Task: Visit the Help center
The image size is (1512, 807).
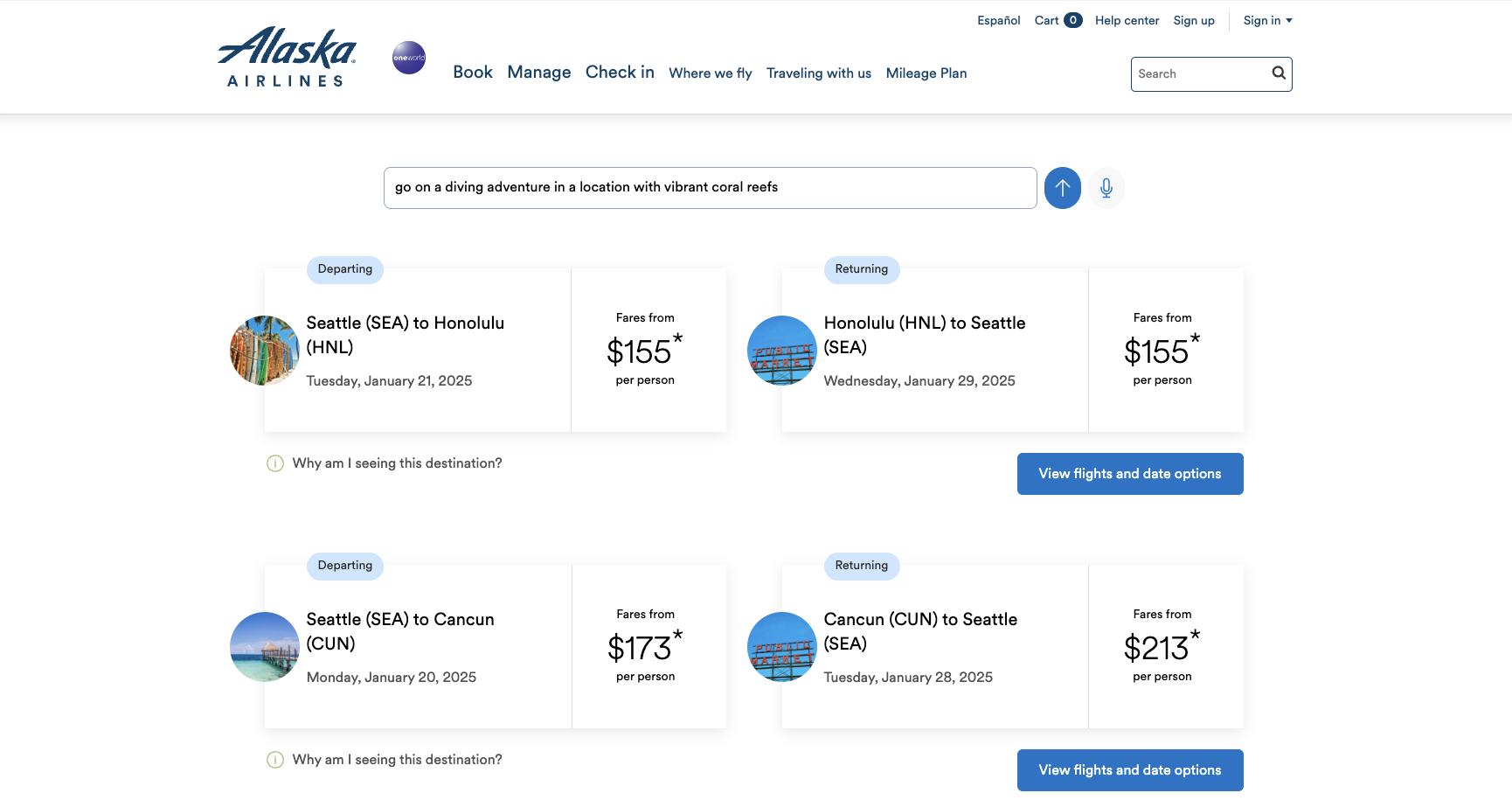Action: tap(1127, 20)
